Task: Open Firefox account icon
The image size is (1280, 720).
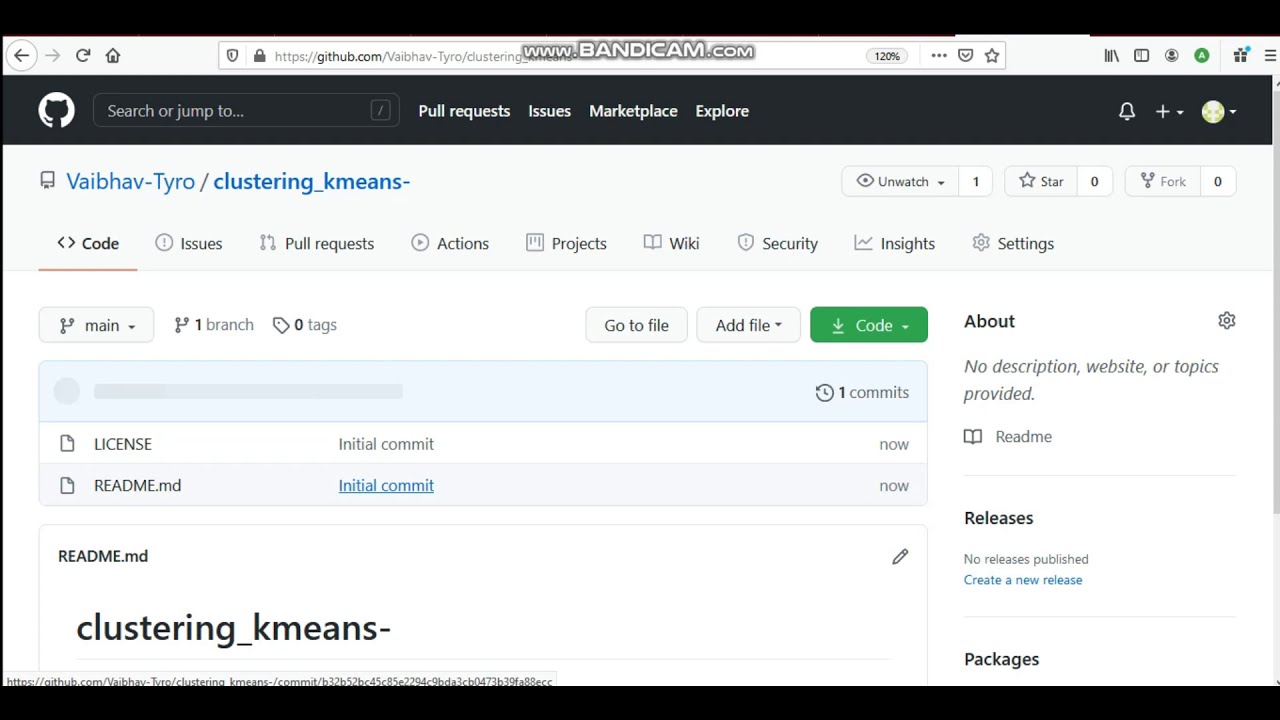Action: tap(1171, 56)
